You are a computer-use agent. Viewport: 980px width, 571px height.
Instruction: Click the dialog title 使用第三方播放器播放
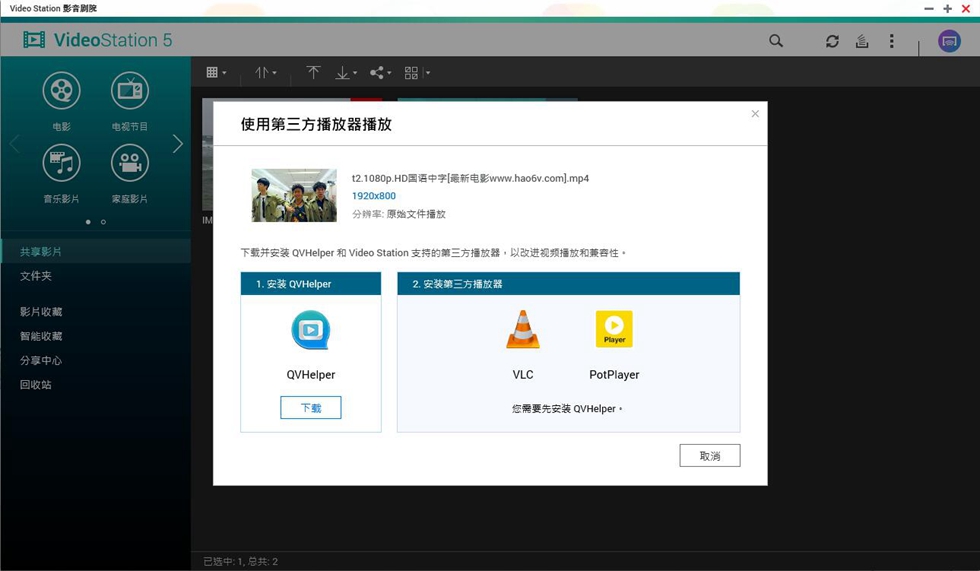coord(316,124)
